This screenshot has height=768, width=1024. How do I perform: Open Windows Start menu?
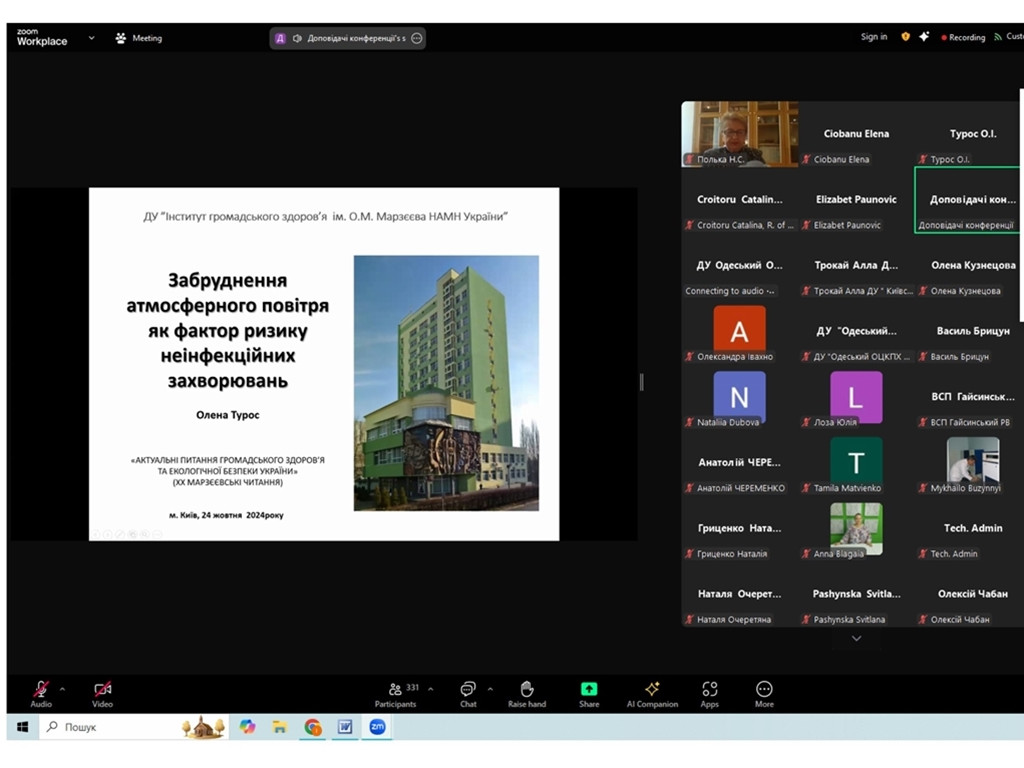[x=22, y=727]
